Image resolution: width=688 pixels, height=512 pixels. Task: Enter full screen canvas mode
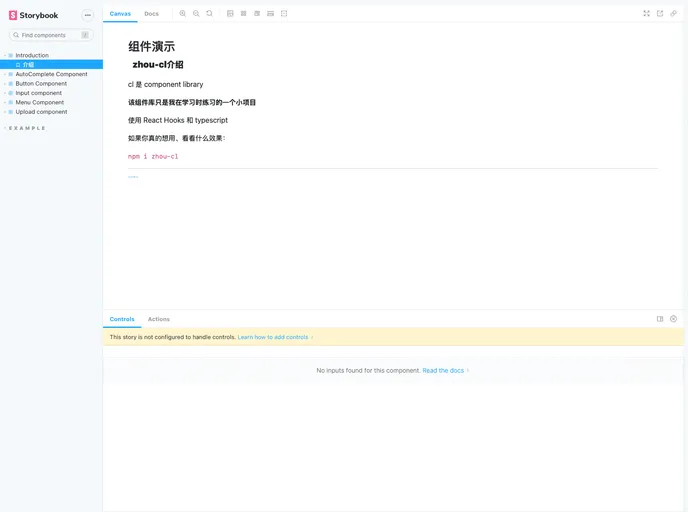[646, 14]
